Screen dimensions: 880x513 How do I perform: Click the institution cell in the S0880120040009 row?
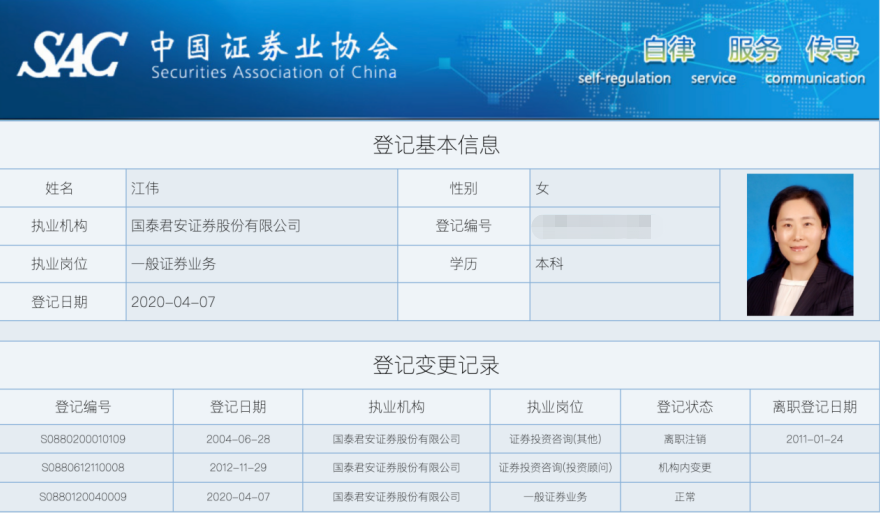click(396, 497)
